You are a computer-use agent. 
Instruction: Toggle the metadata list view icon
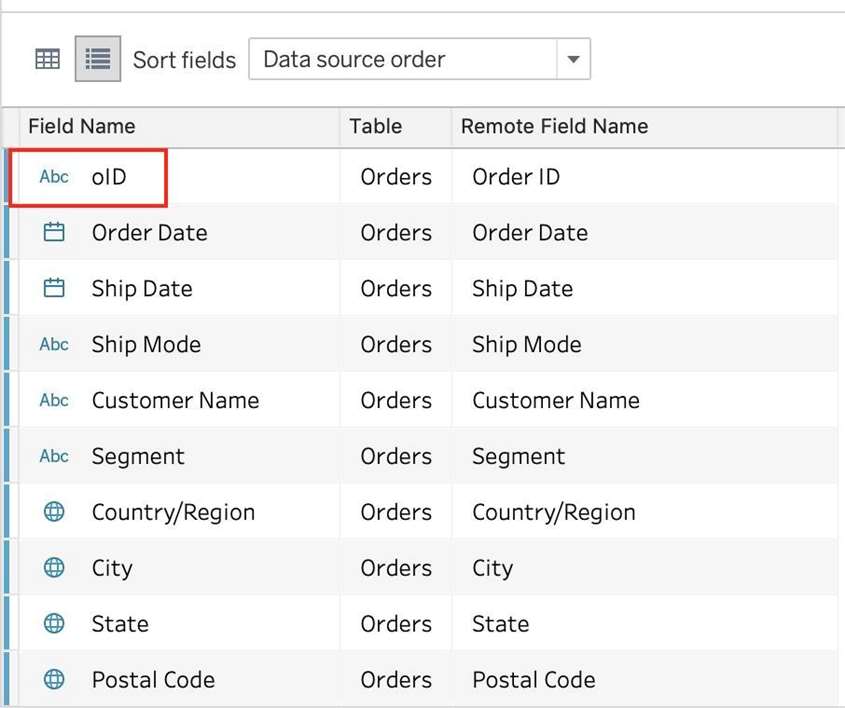click(x=97, y=59)
